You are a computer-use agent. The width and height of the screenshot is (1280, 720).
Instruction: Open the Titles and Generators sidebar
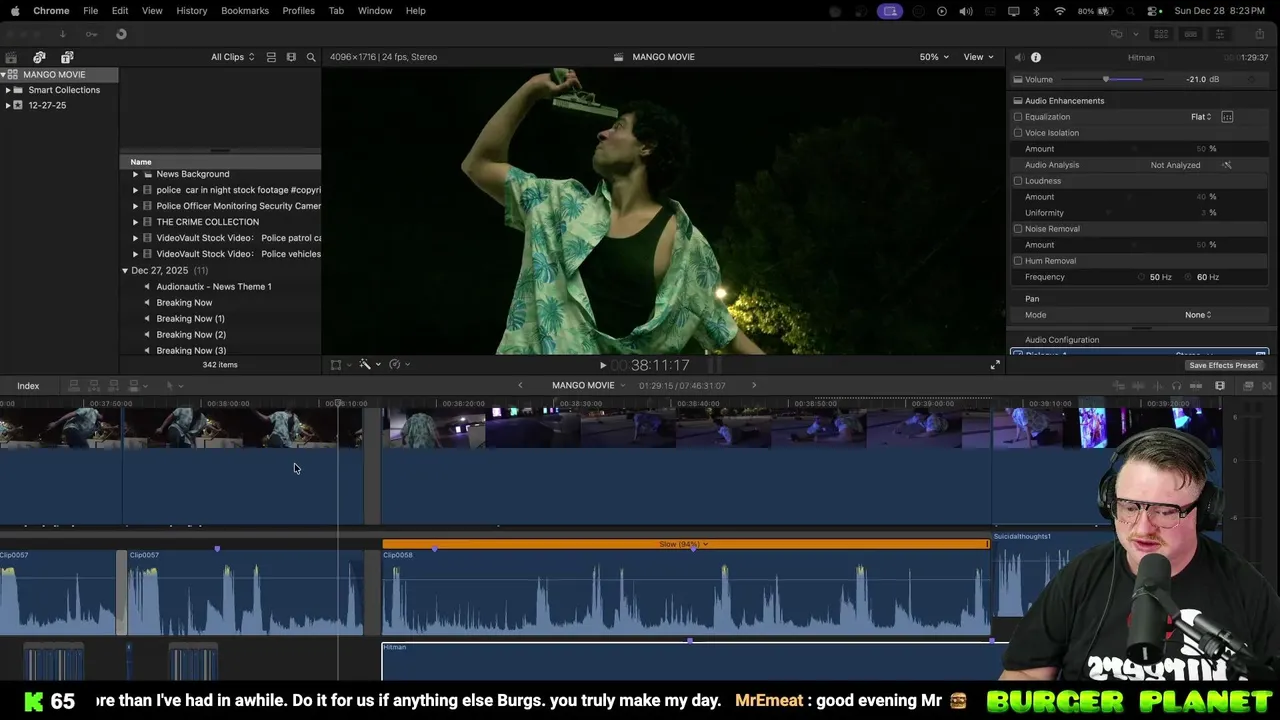pyautogui.click(x=67, y=57)
